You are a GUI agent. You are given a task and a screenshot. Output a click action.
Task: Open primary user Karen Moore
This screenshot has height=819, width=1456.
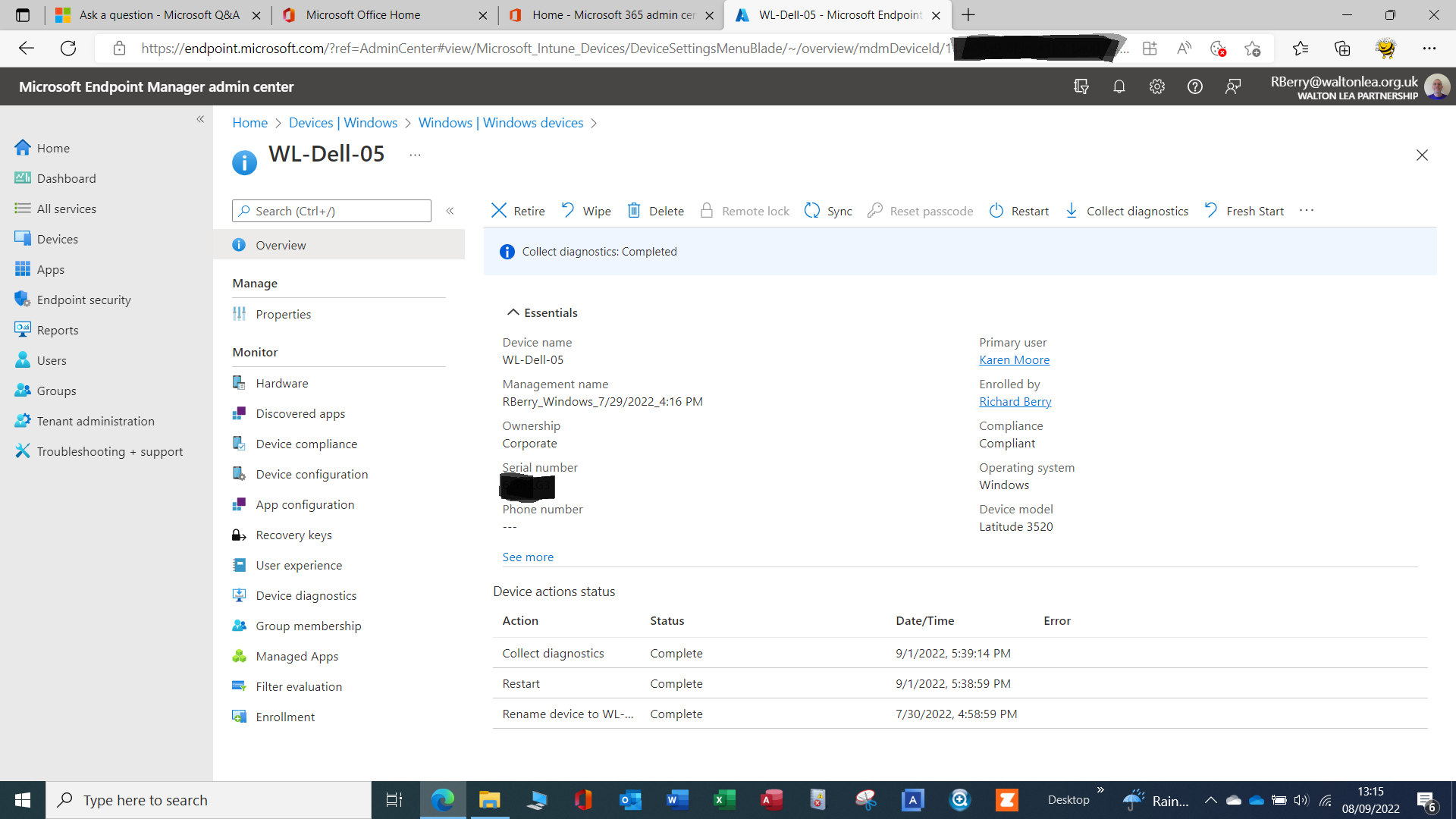tap(1014, 359)
